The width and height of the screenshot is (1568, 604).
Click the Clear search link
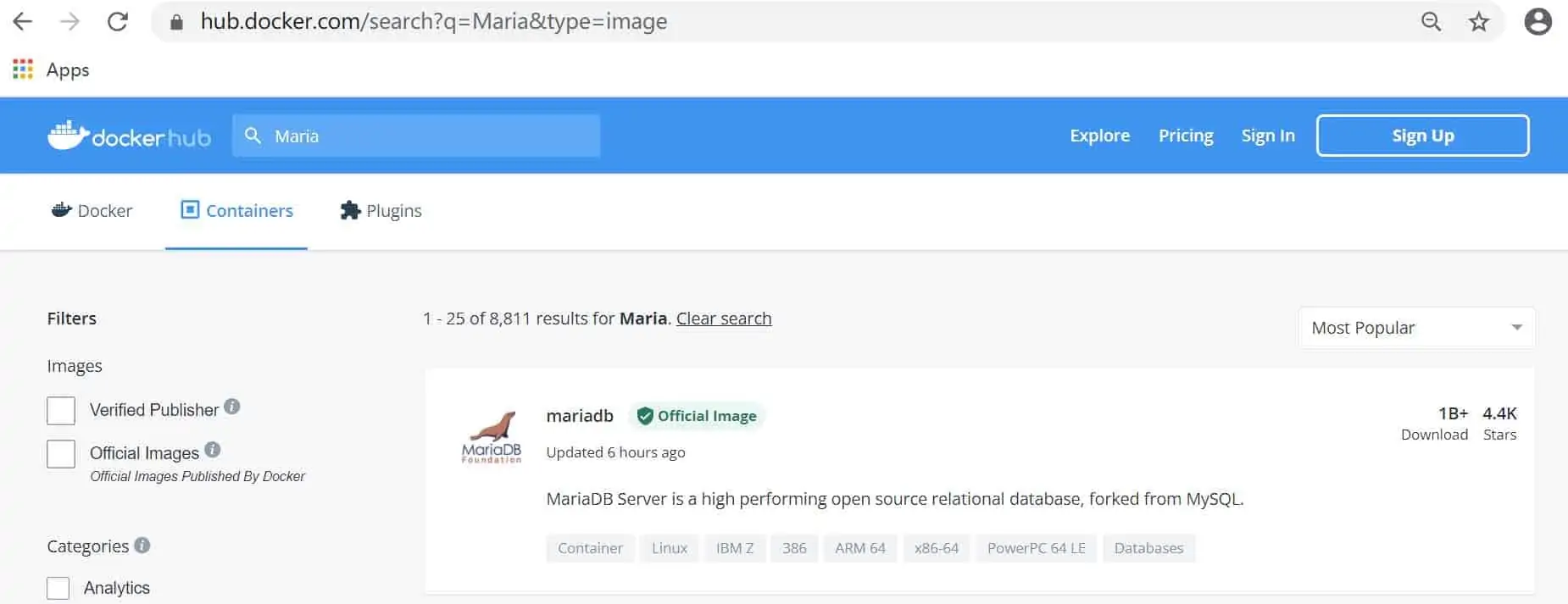(724, 319)
